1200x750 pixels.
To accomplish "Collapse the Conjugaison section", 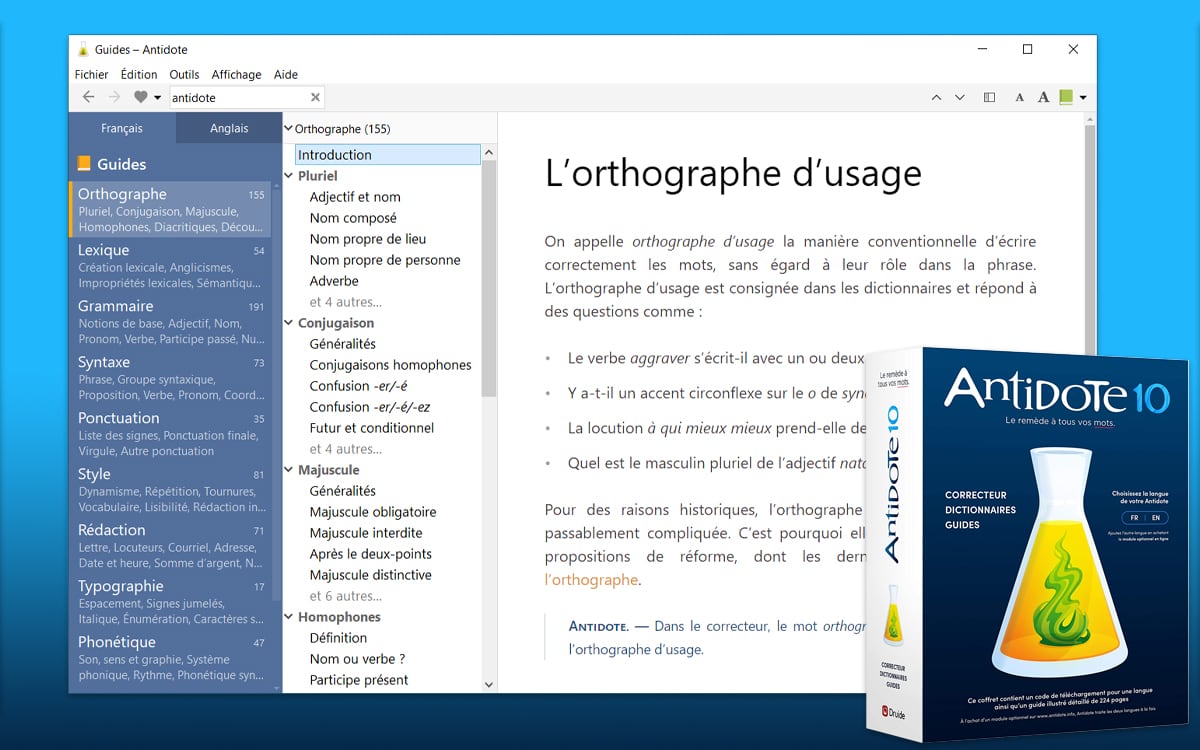I will (x=289, y=323).
